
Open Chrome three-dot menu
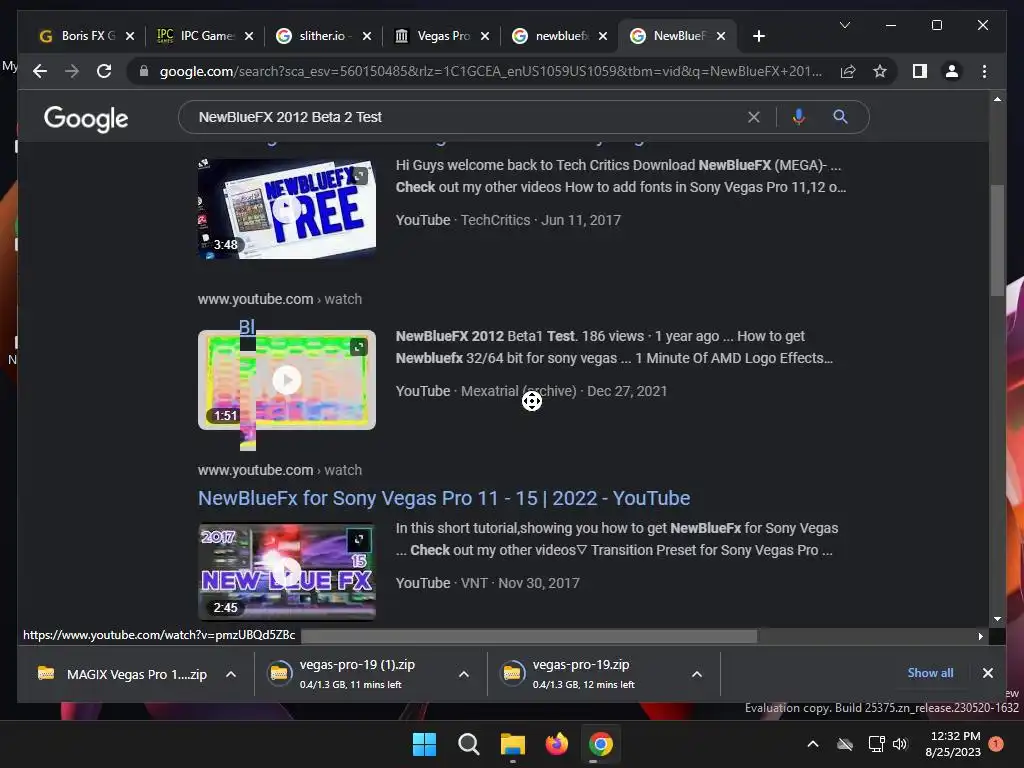984,71
